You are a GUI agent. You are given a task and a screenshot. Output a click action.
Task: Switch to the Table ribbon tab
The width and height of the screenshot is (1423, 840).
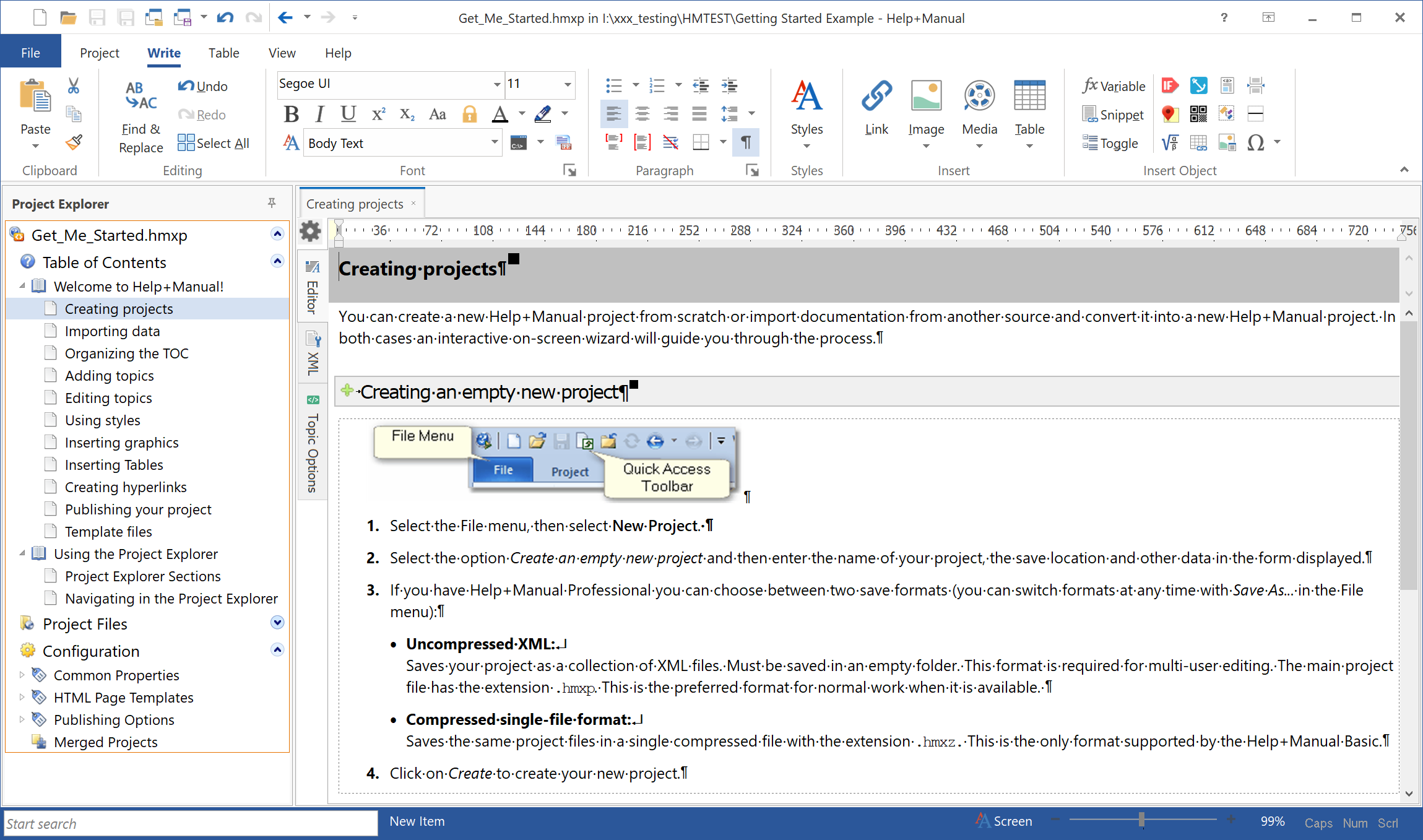pyautogui.click(x=223, y=53)
